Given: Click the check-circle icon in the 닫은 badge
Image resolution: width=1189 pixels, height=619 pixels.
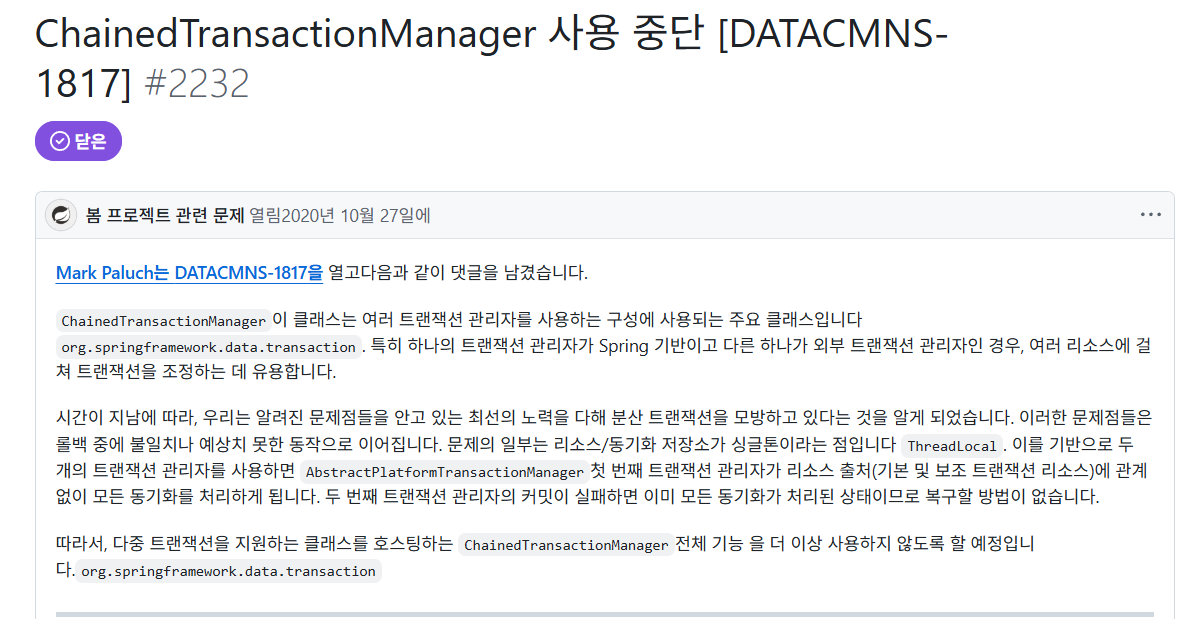Looking at the screenshot, I should click(59, 141).
